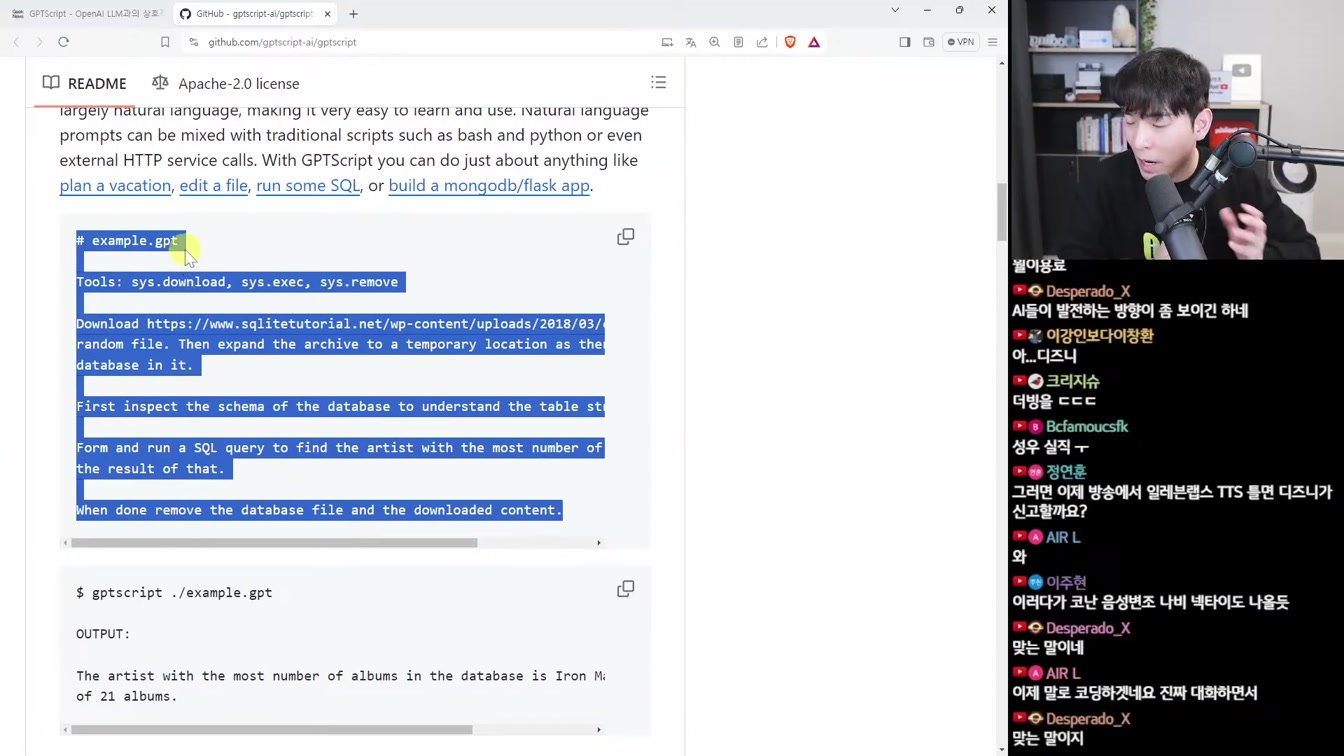Click the example.gpt code horizontal scrollbar
The height and width of the screenshot is (756, 1344).
pyautogui.click(x=274, y=543)
